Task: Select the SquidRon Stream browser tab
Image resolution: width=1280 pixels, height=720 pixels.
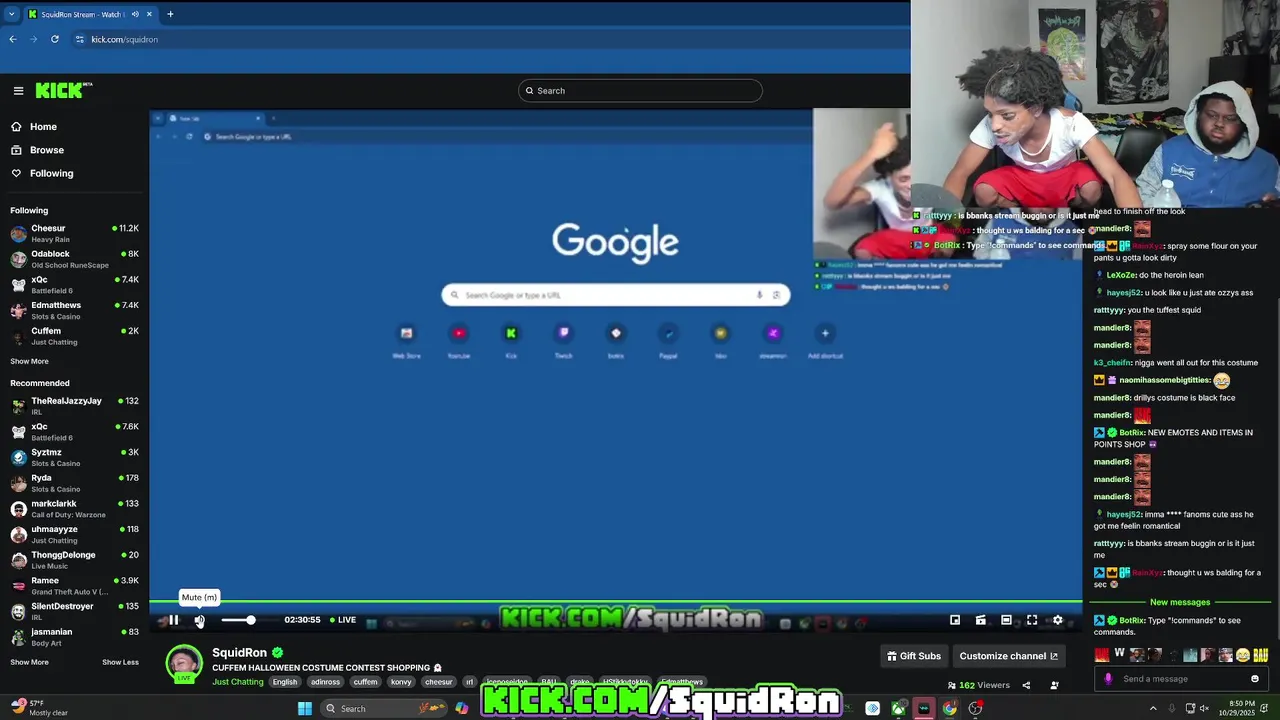Action: [90, 14]
